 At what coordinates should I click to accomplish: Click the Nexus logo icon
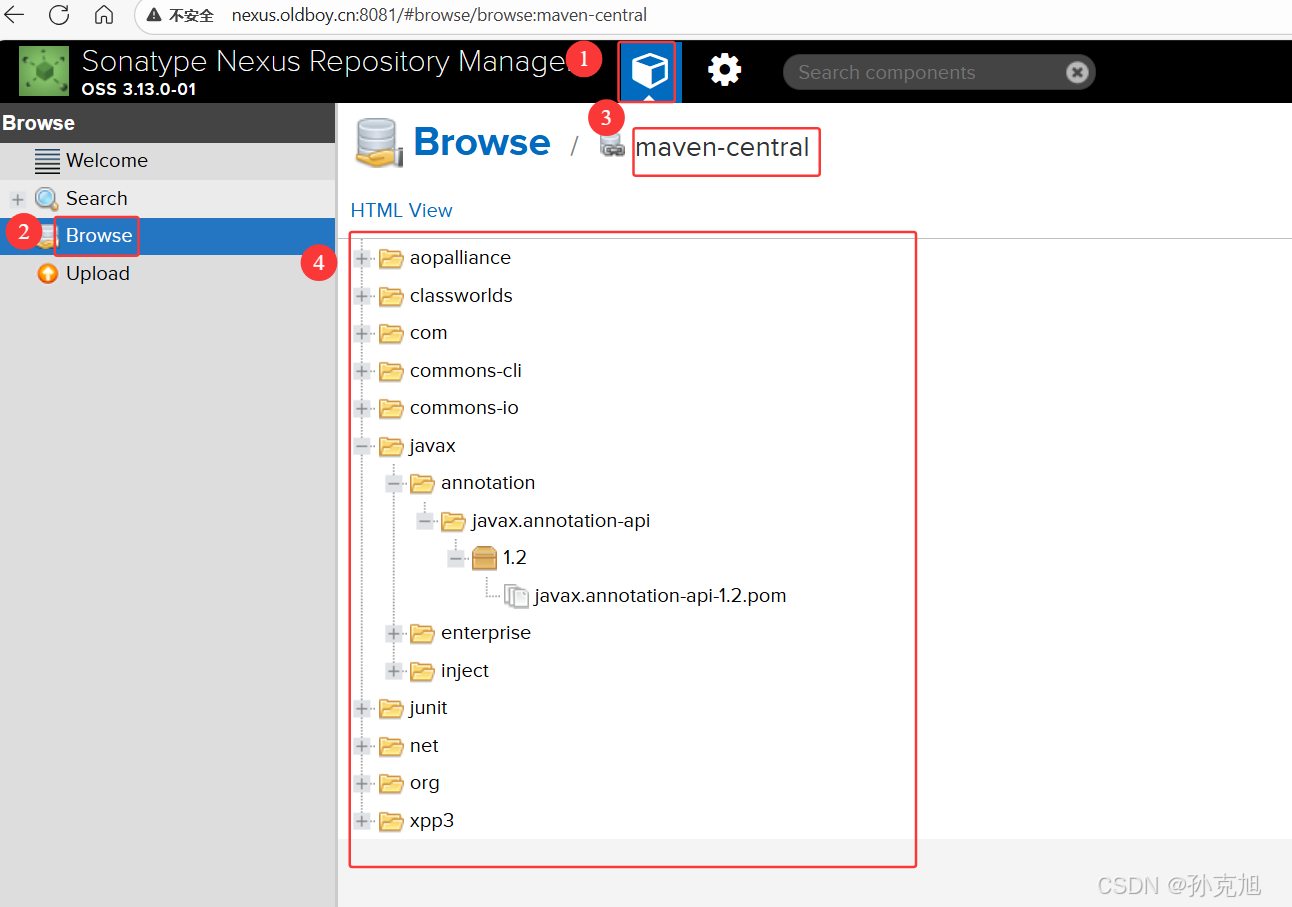point(44,71)
